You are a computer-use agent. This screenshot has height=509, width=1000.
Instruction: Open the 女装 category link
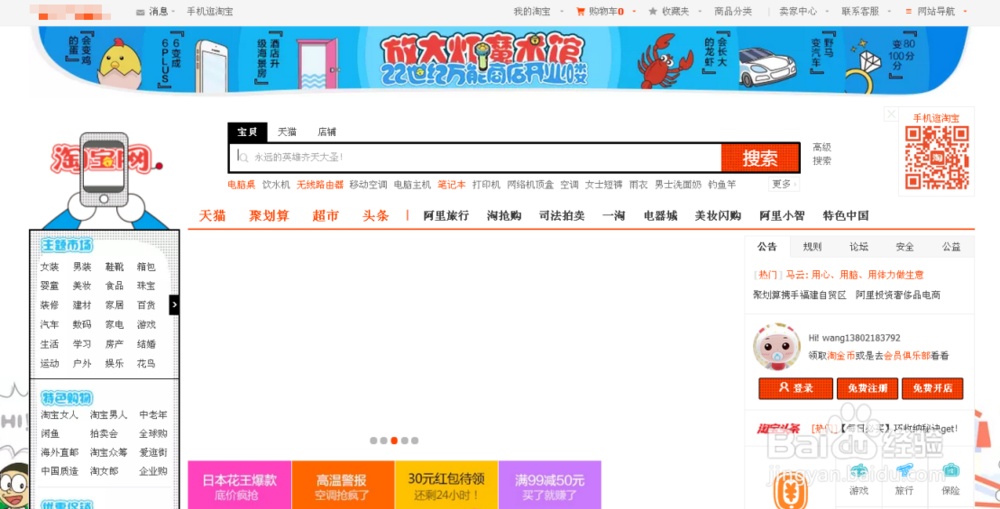tap(49, 267)
